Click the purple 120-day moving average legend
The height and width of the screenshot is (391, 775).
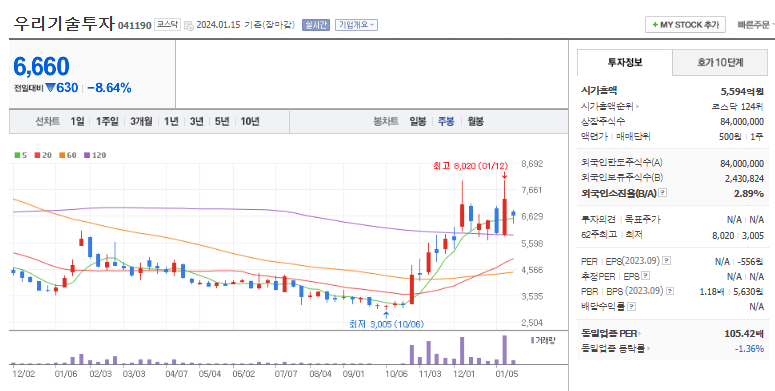coord(95,155)
